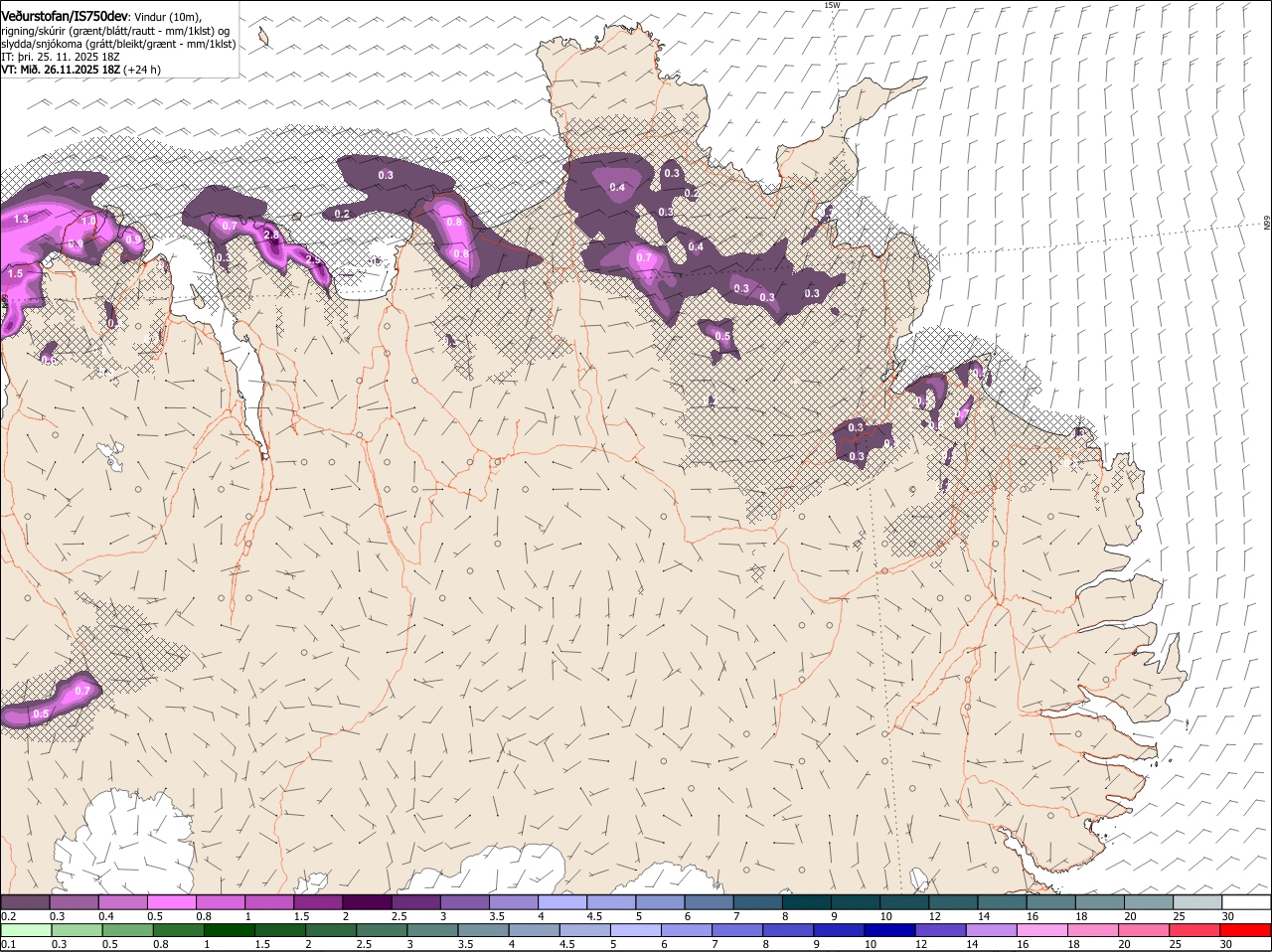This screenshot has width=1272, height=952.
Task: Click the '1.0' snowfall value on the map
Action: [x=88, y=222]
